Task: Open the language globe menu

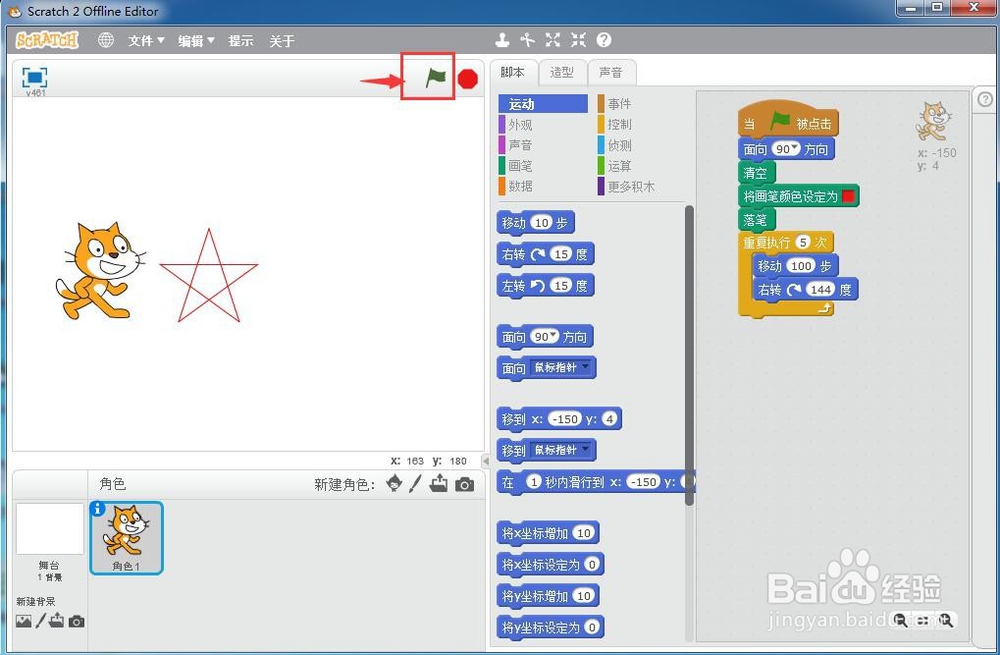Action: pos(106,40)
